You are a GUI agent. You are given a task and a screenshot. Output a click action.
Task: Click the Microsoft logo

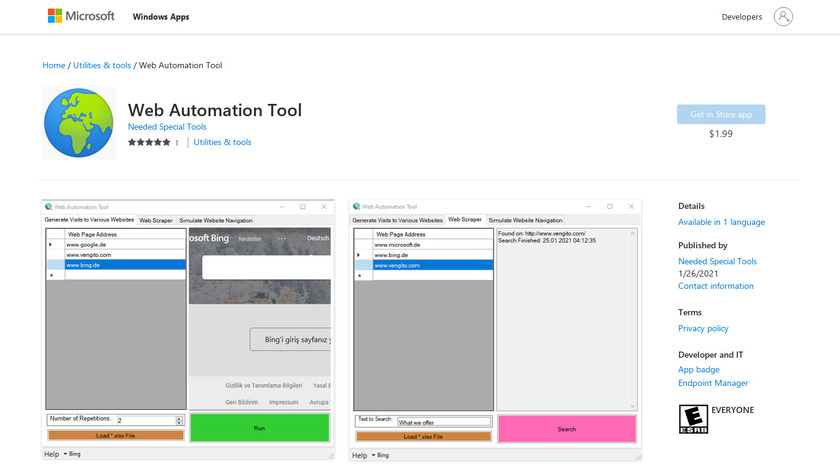tap(81, 16)
